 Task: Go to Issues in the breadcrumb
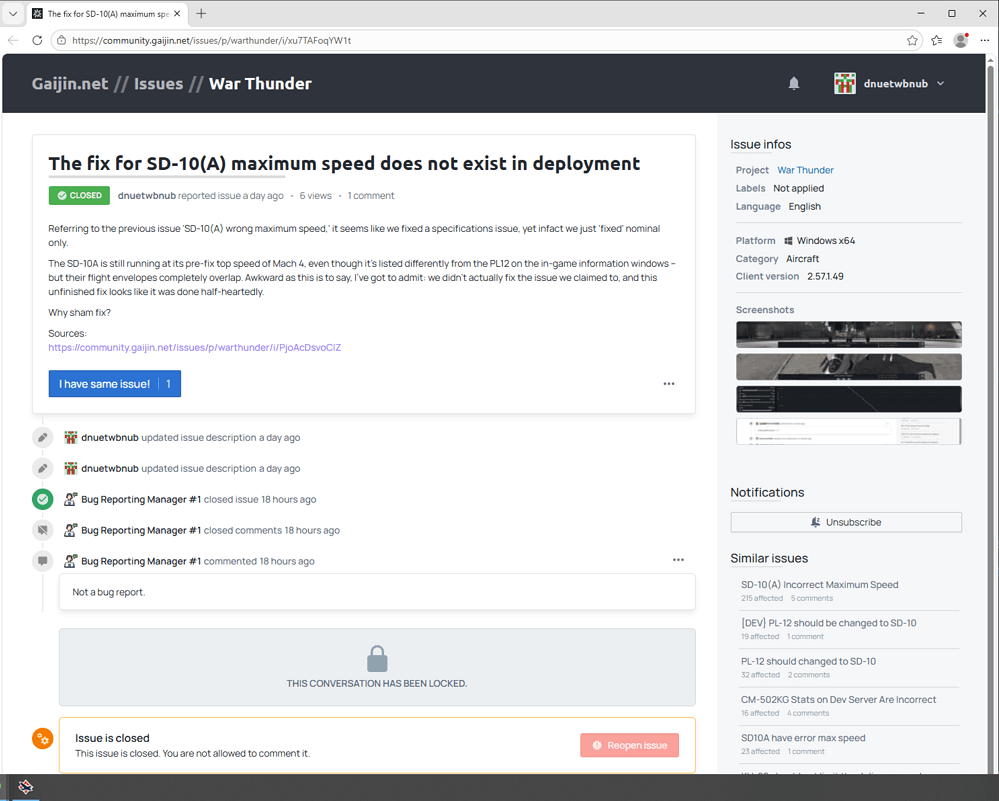click(158, 83)
